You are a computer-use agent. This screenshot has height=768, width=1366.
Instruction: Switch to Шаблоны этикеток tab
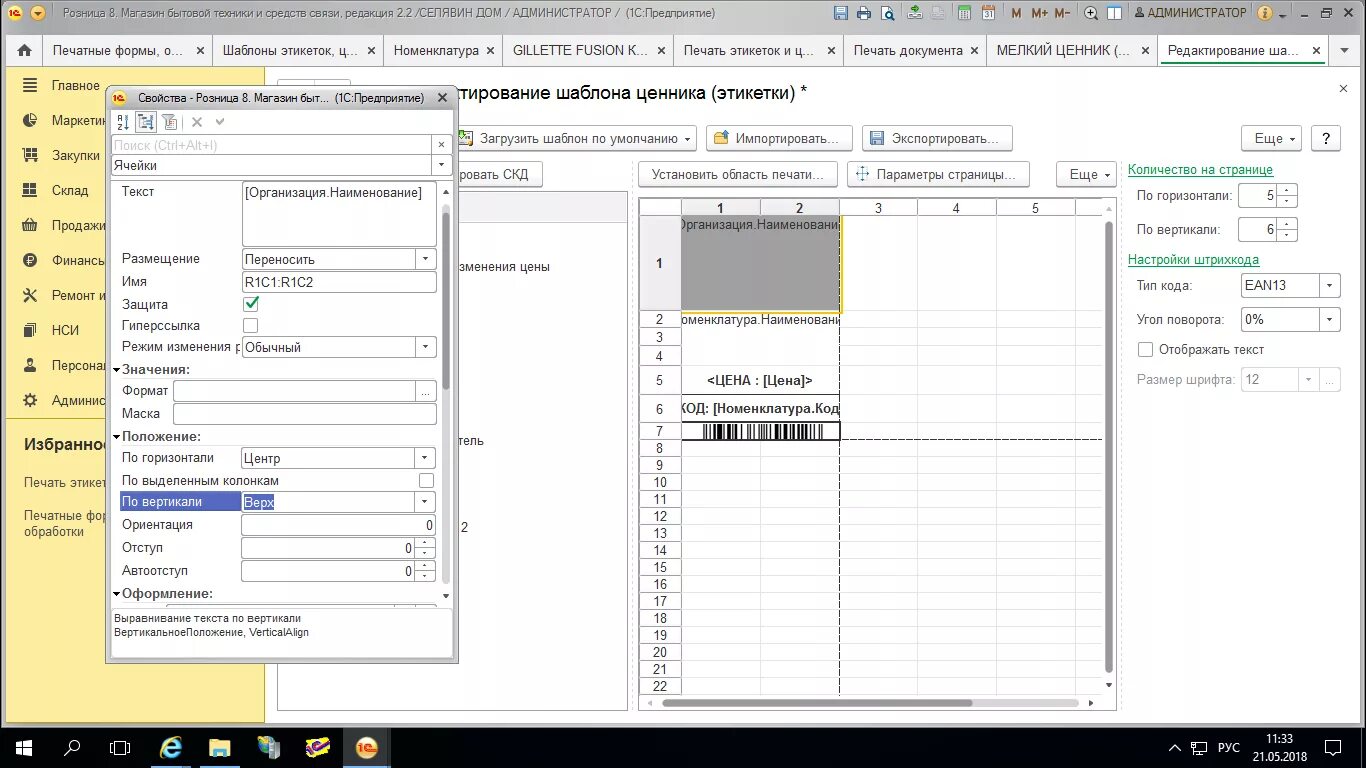[x=290, y=51]
